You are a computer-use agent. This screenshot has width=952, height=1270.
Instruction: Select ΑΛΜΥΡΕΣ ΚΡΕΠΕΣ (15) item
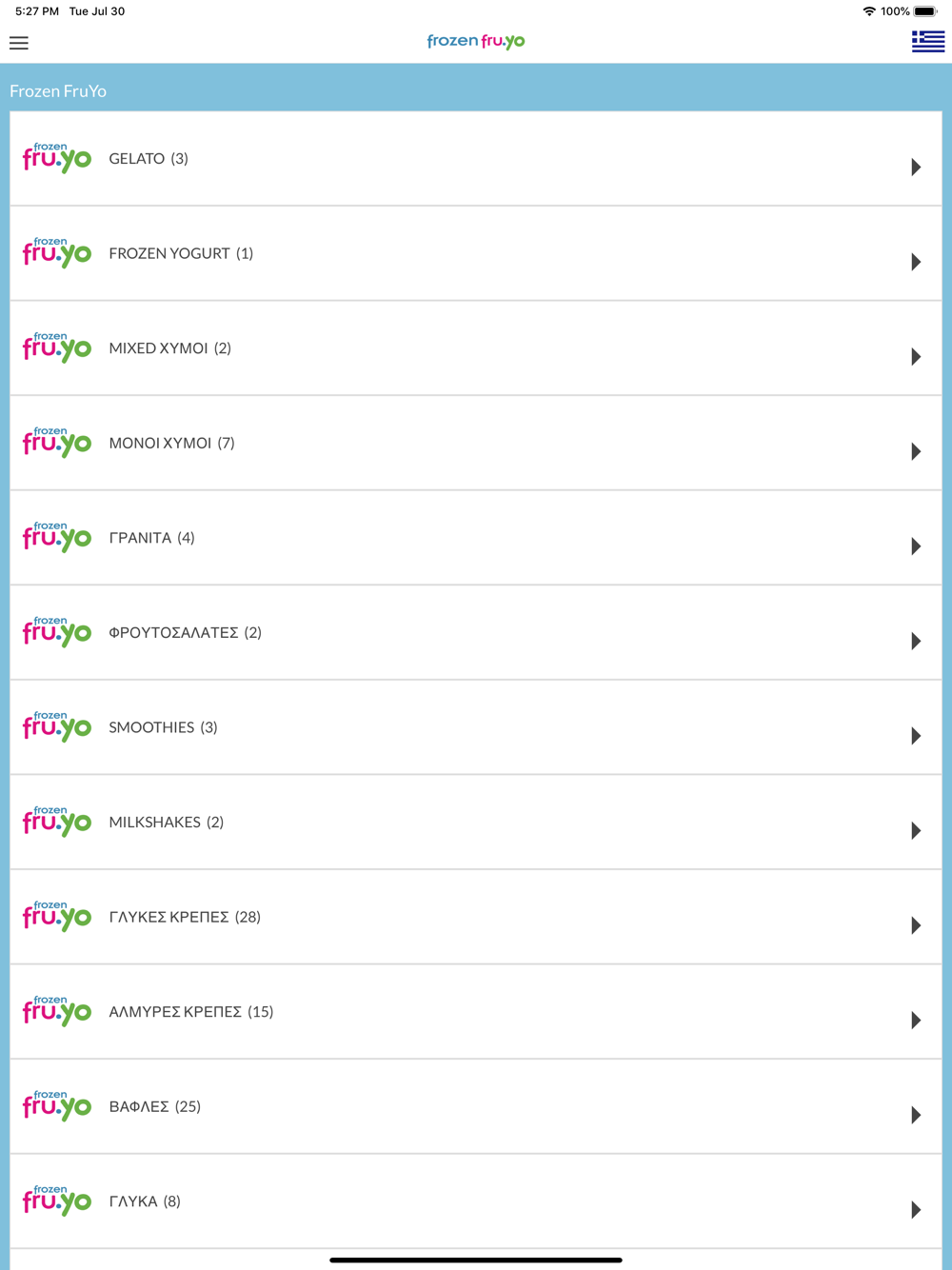pos(476,1011)
